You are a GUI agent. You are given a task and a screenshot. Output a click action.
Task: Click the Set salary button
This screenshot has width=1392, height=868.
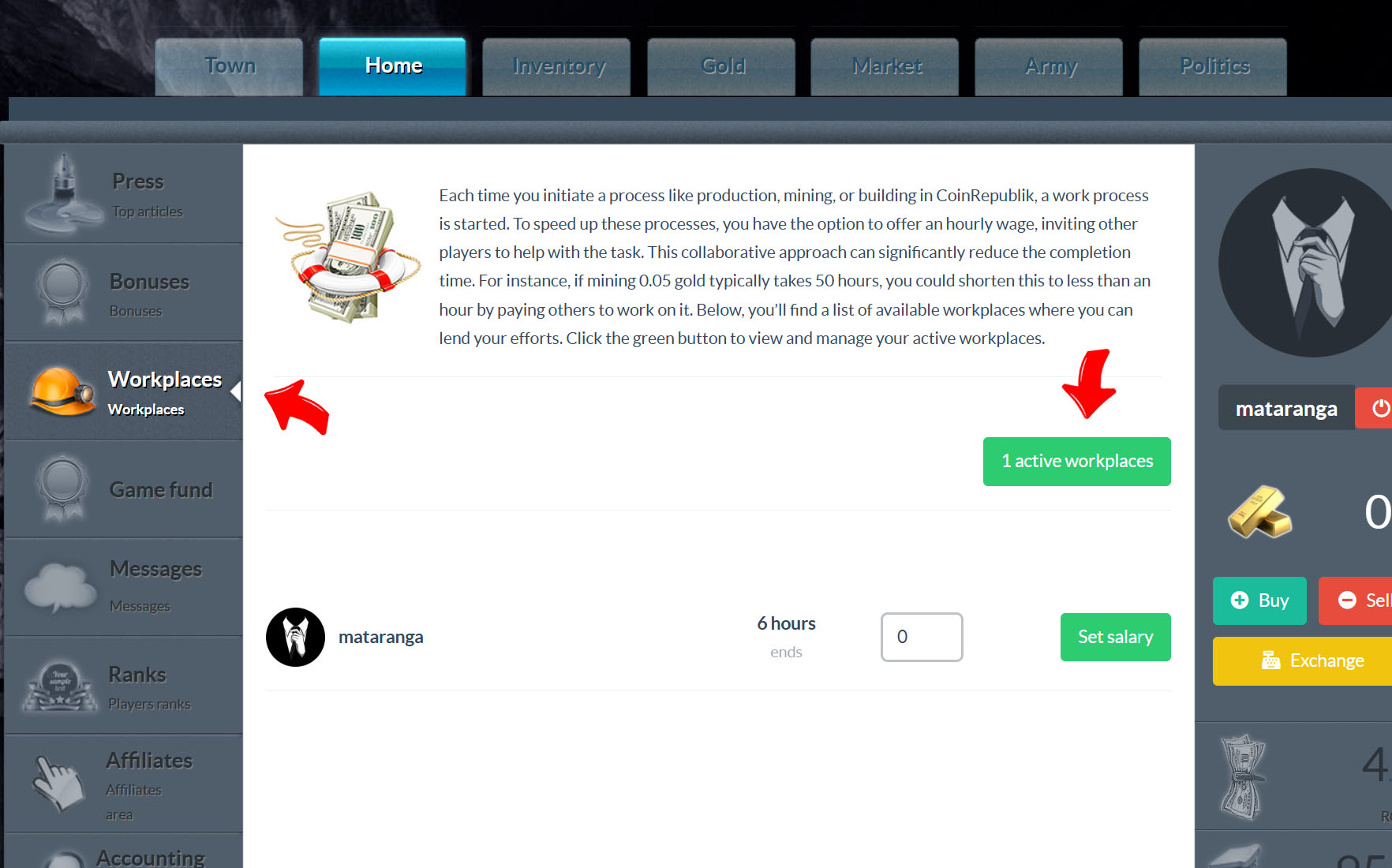(x=1116, y=637)
